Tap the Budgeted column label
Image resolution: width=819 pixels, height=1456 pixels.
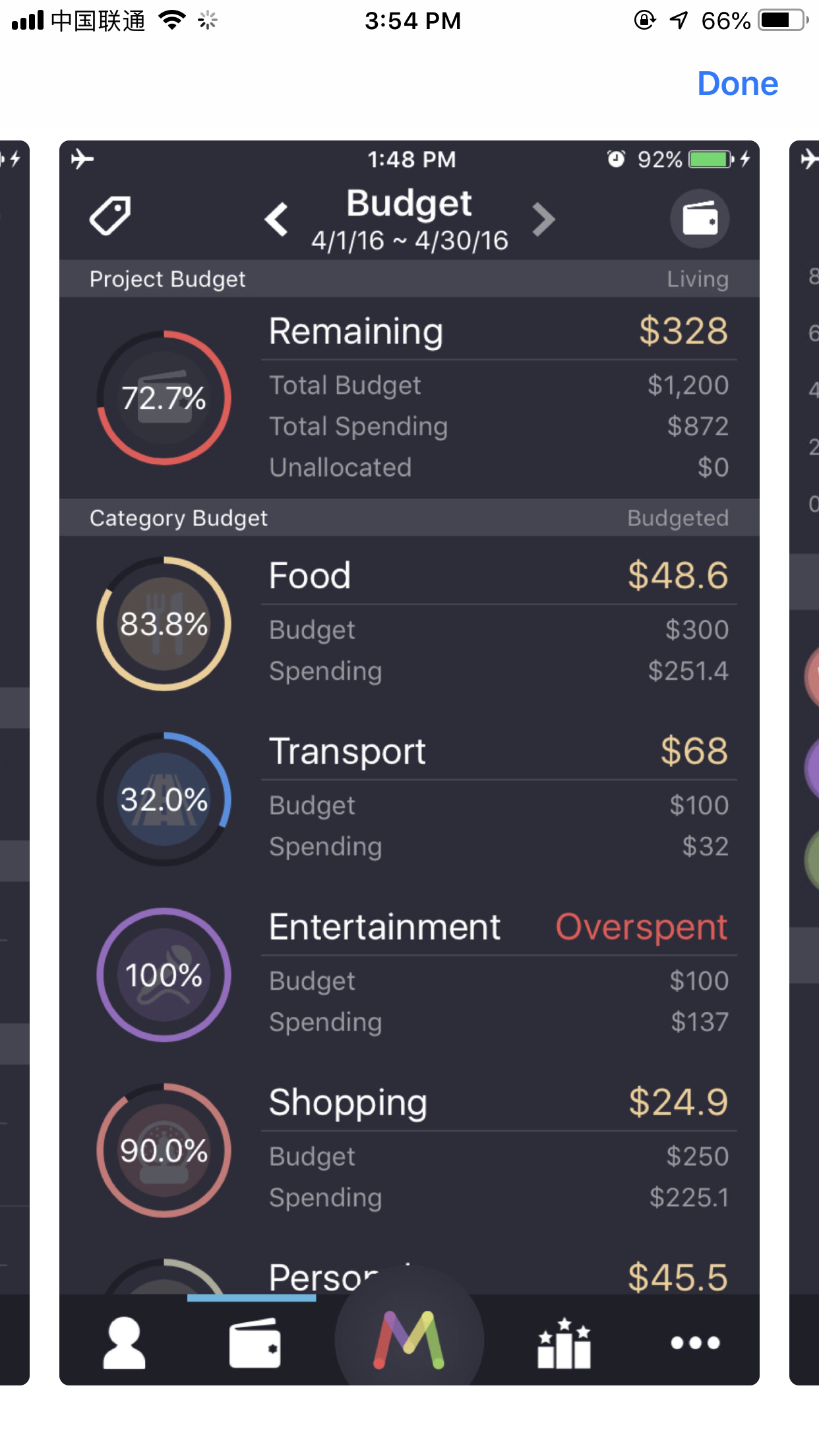pyautogui.click(x=677, y=518)
